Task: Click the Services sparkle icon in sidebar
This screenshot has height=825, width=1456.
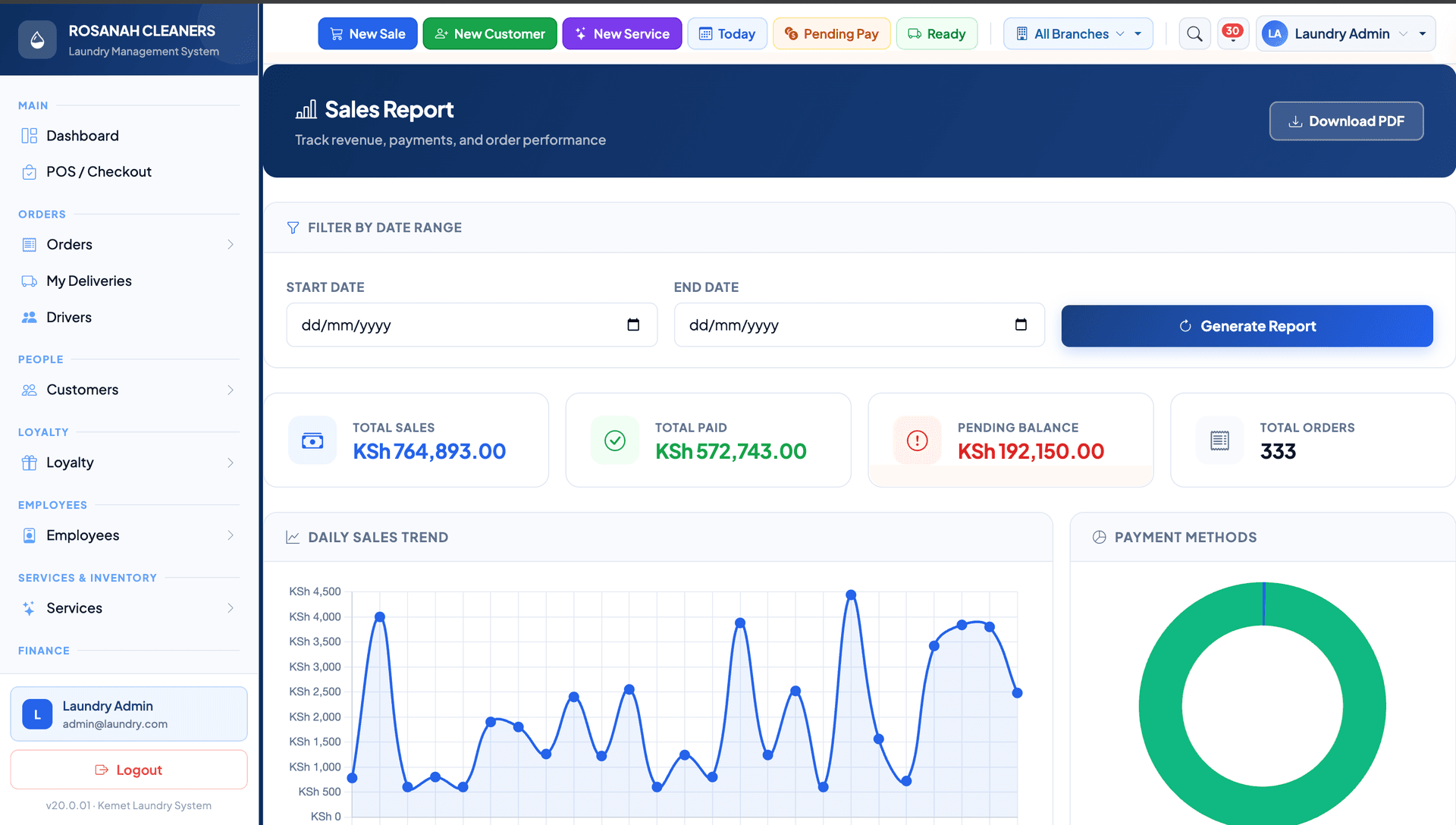Action: (30, 608)
